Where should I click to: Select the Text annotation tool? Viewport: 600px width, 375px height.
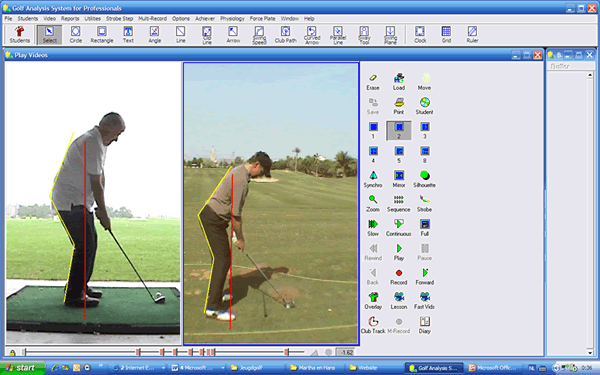pos(128,35)
